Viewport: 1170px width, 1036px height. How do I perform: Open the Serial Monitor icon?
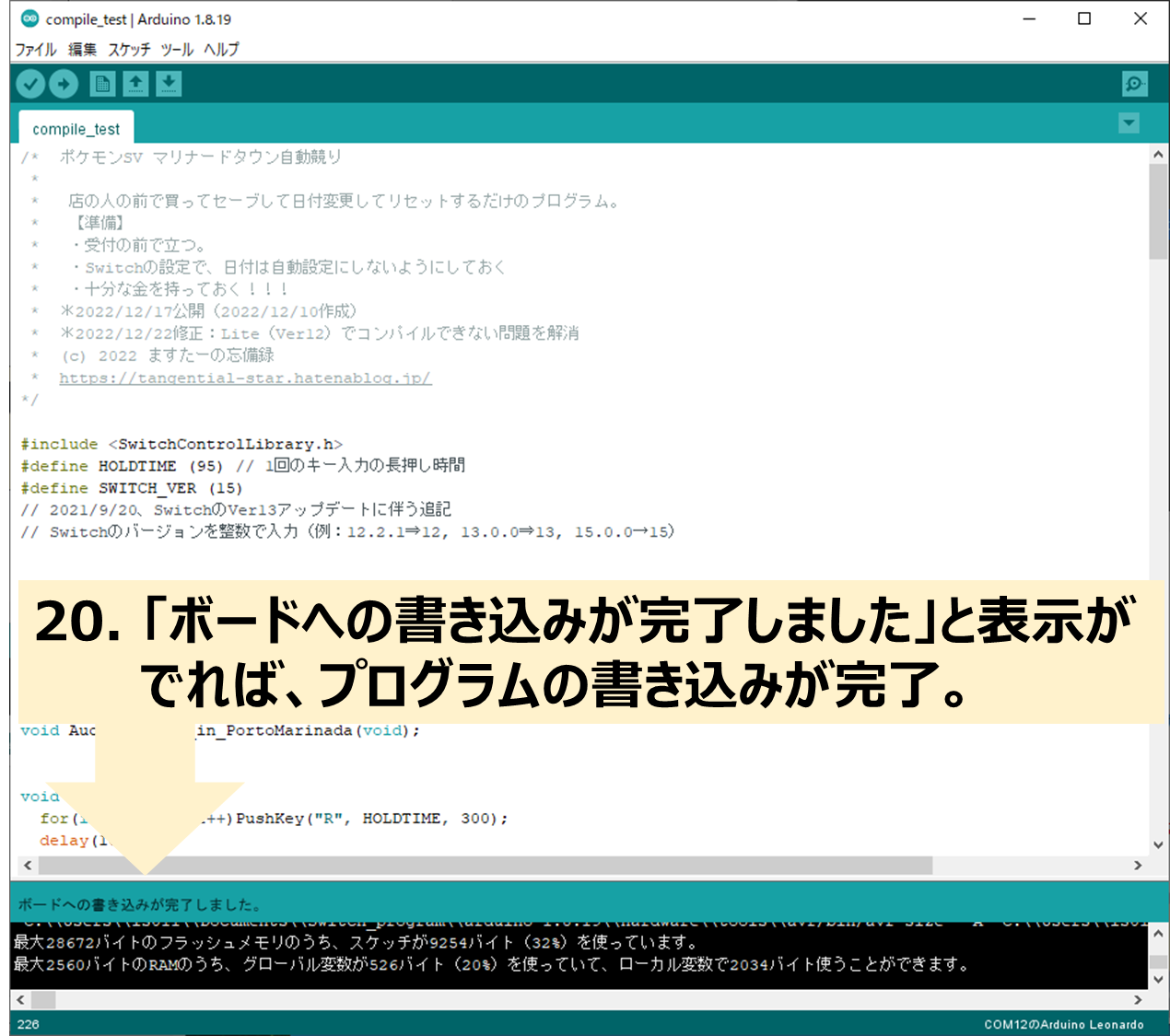coord(1135,84)
